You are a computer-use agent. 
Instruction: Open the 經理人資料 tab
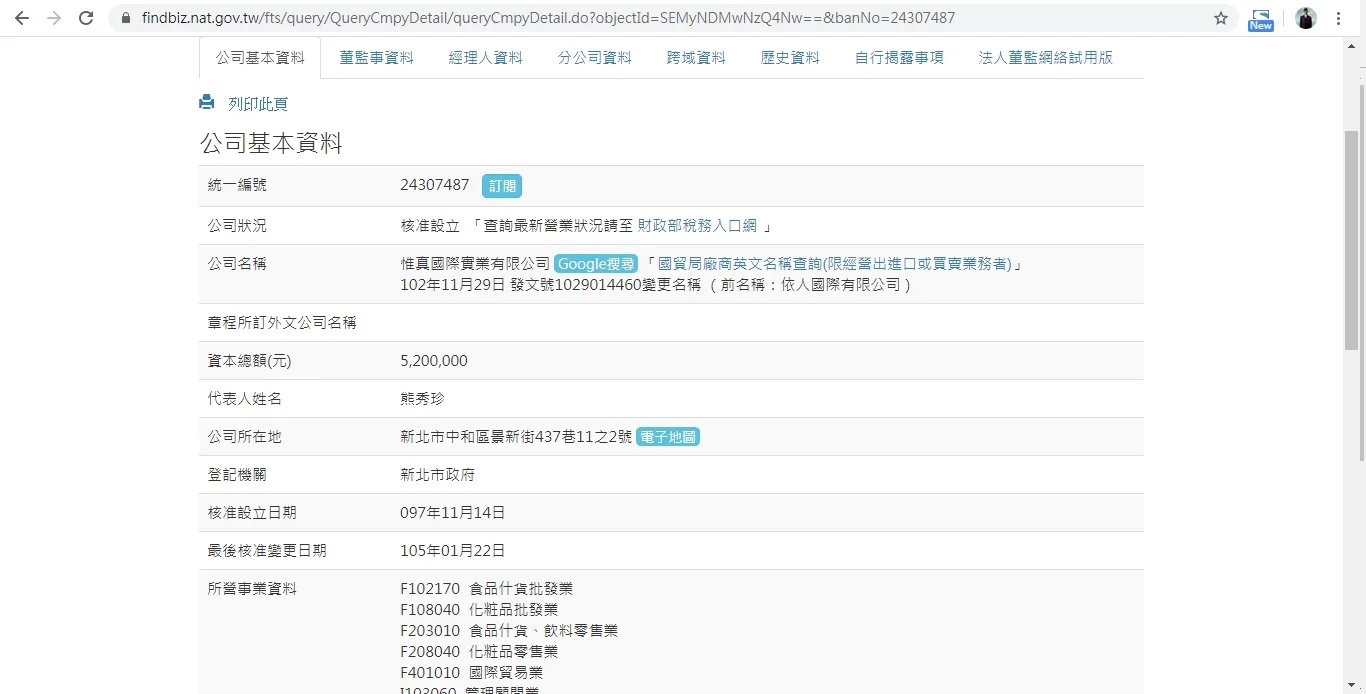click(x=485, y=58)
